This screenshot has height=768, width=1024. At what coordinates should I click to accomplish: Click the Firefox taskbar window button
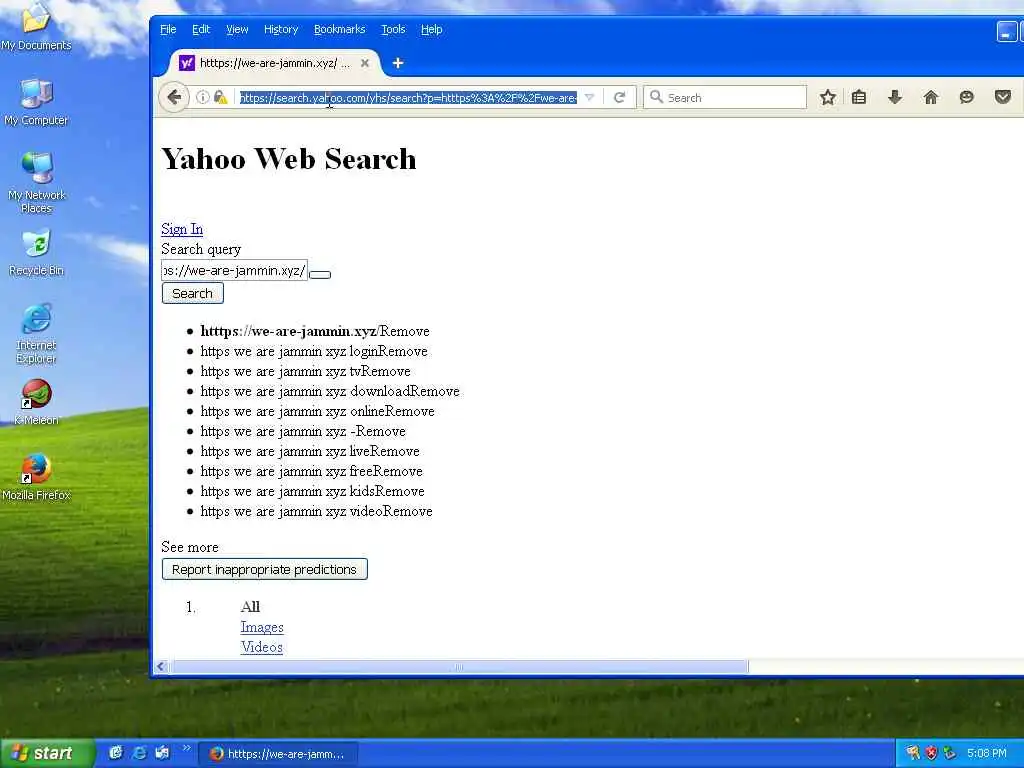pos(278,754)
